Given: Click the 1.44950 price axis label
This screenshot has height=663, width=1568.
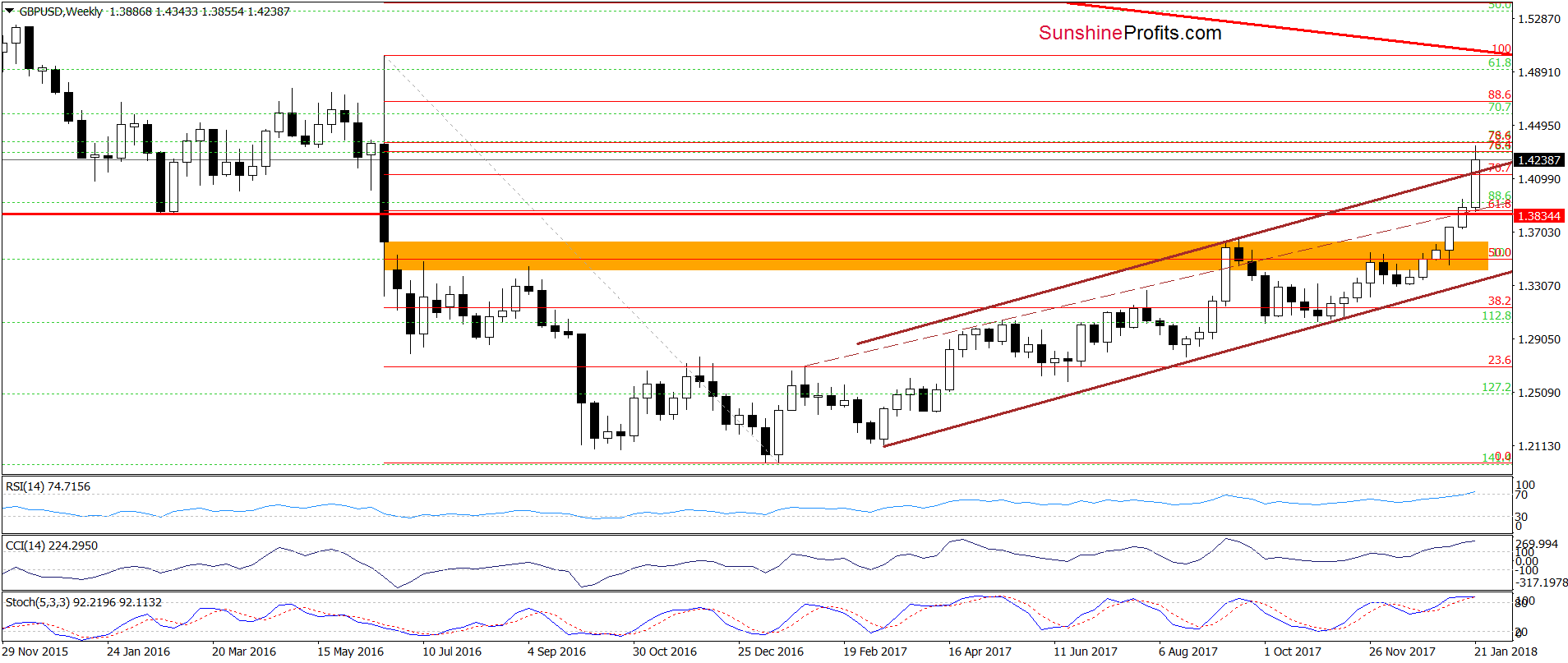Looking at the screenshot, I should (x=1539, y=126).
